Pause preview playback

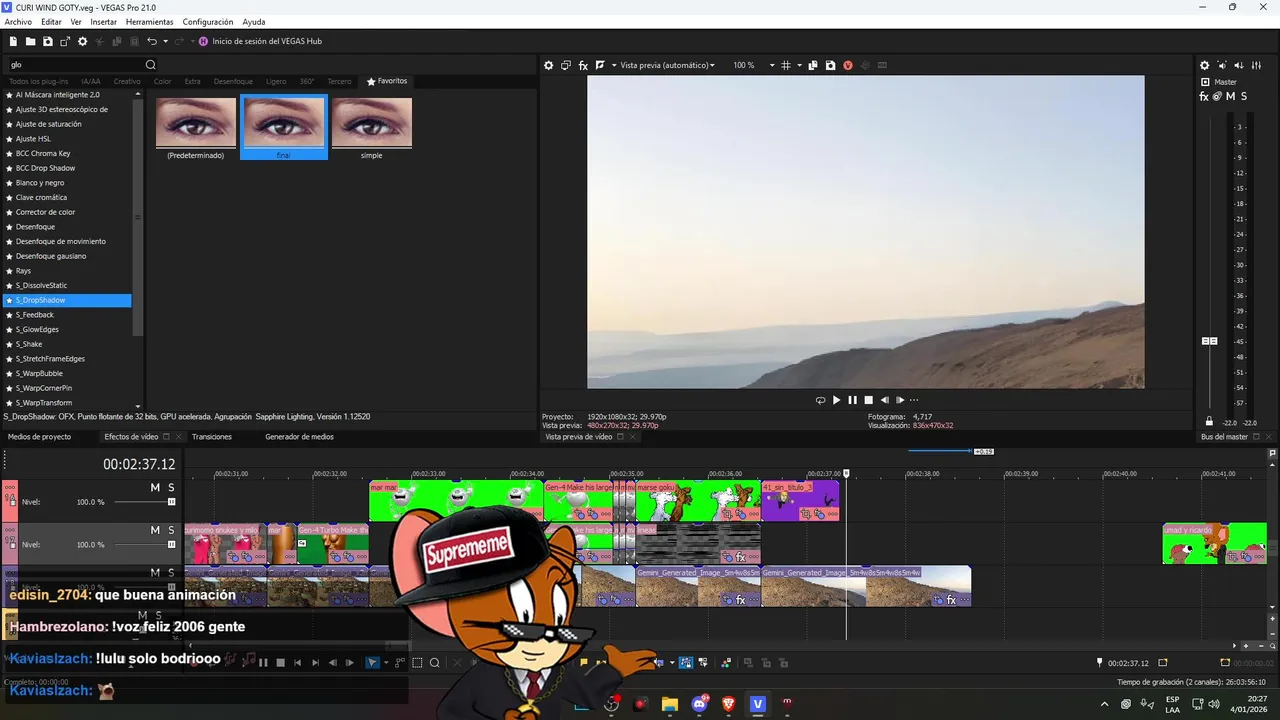click(853, 400)
